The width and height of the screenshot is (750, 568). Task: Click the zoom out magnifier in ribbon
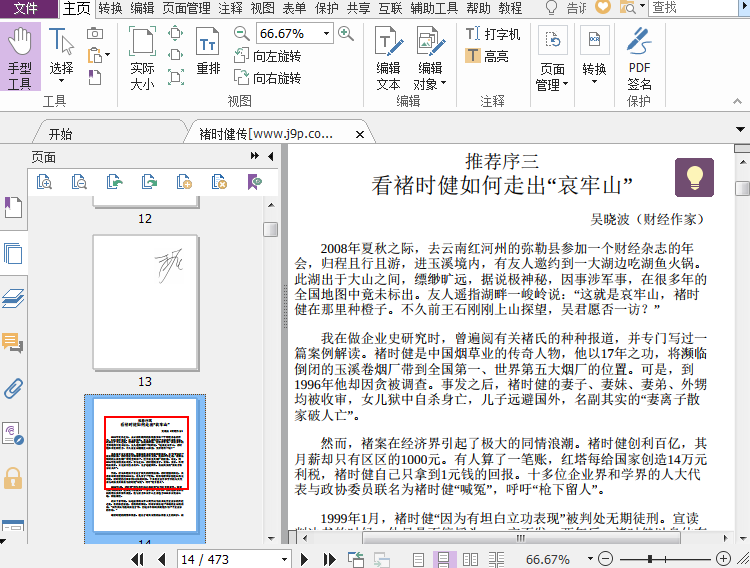pos(242,33)
